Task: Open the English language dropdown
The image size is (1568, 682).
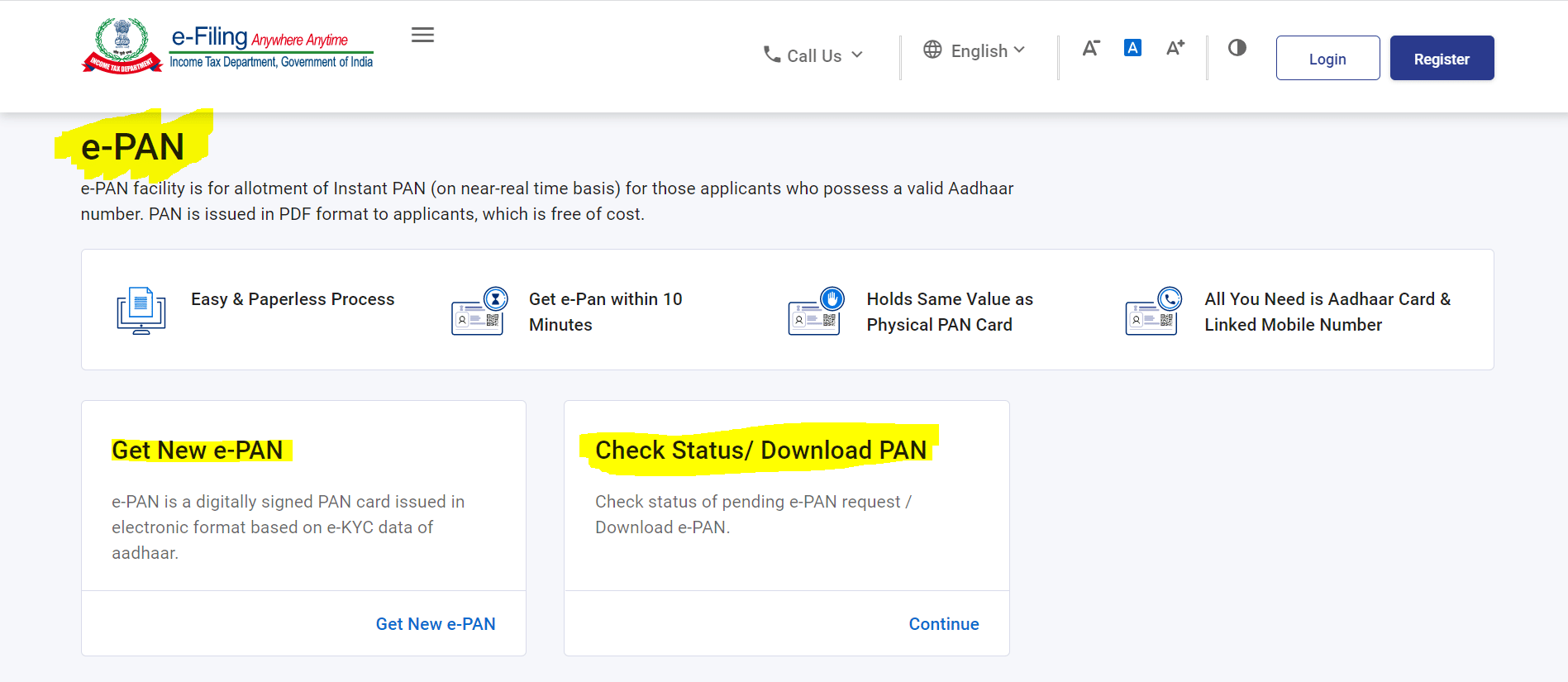Action: [975, 50]
